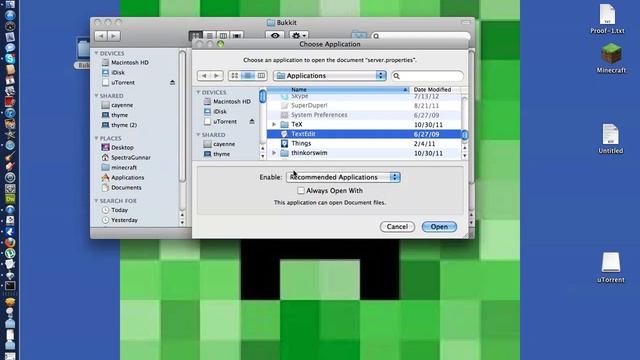
Task: Open SpectraGunnar home in Bukkit sidebar
Action: (x=126, y=158)
